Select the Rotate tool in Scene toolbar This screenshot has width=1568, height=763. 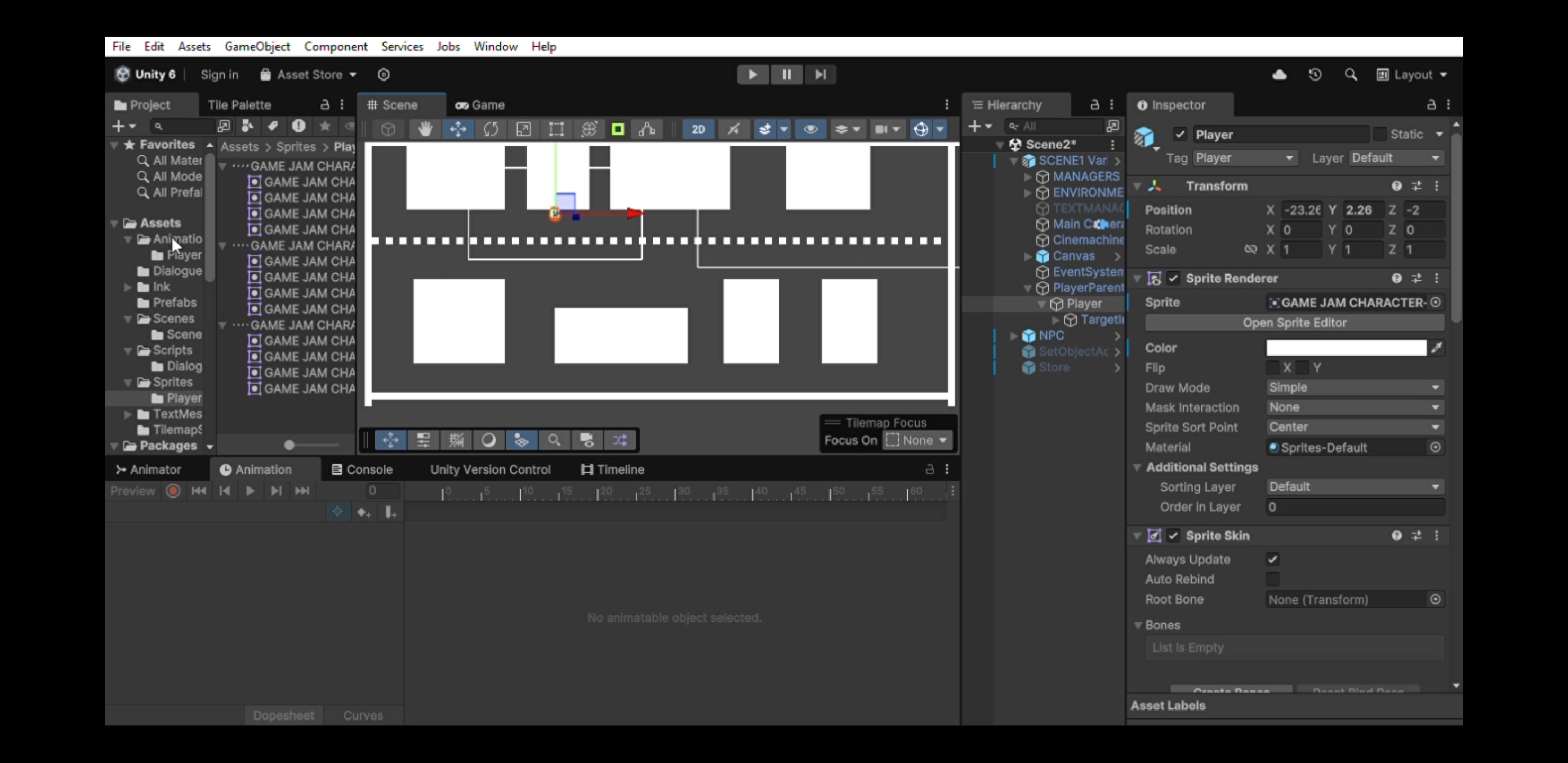(x=491, y=129)
